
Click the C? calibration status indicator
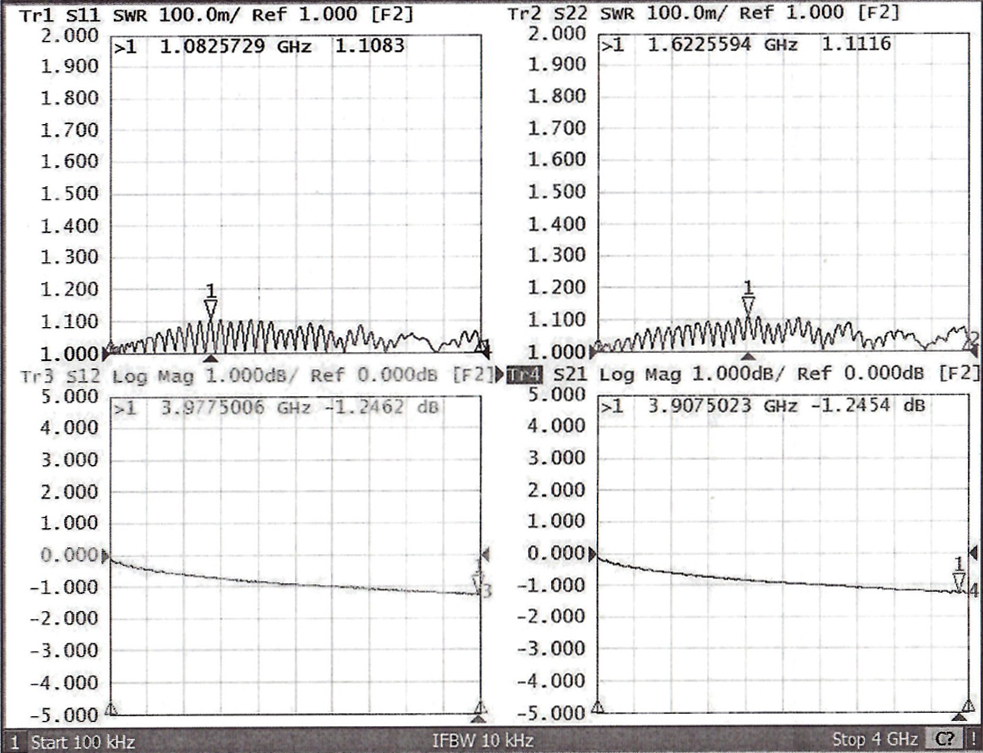943,741
